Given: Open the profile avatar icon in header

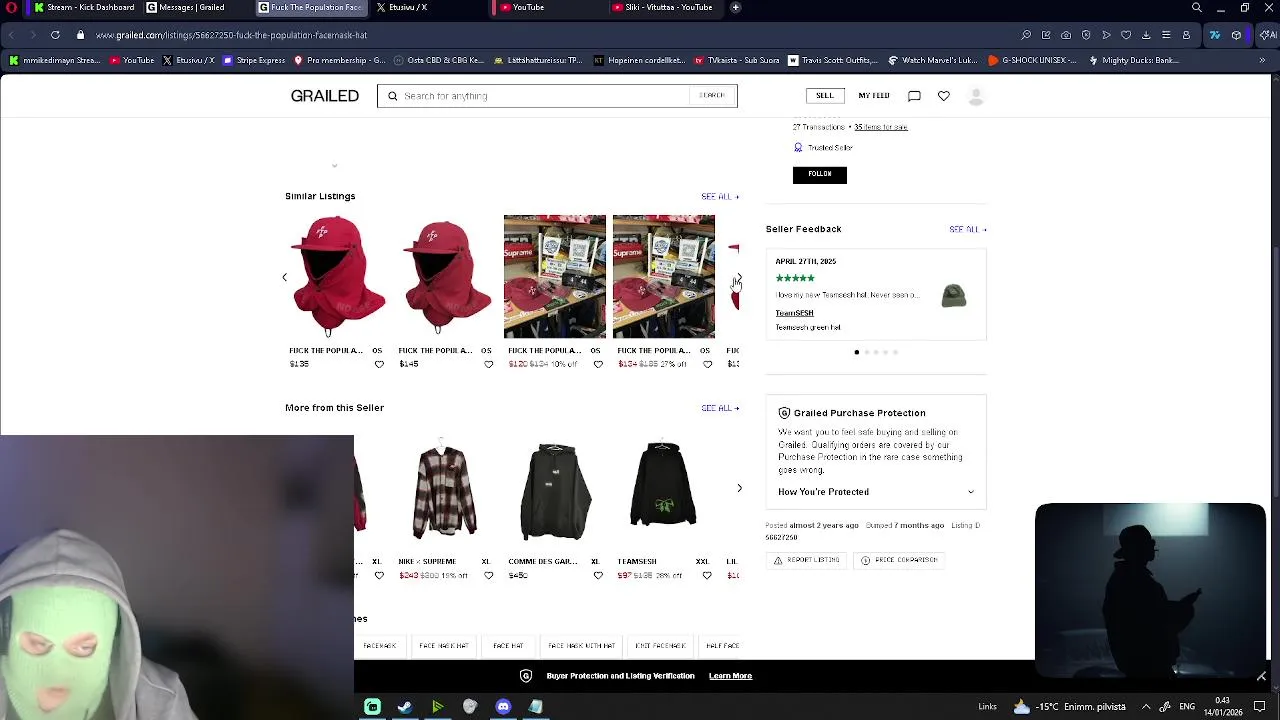Looking at the screenshot, I should pos(976,96).
